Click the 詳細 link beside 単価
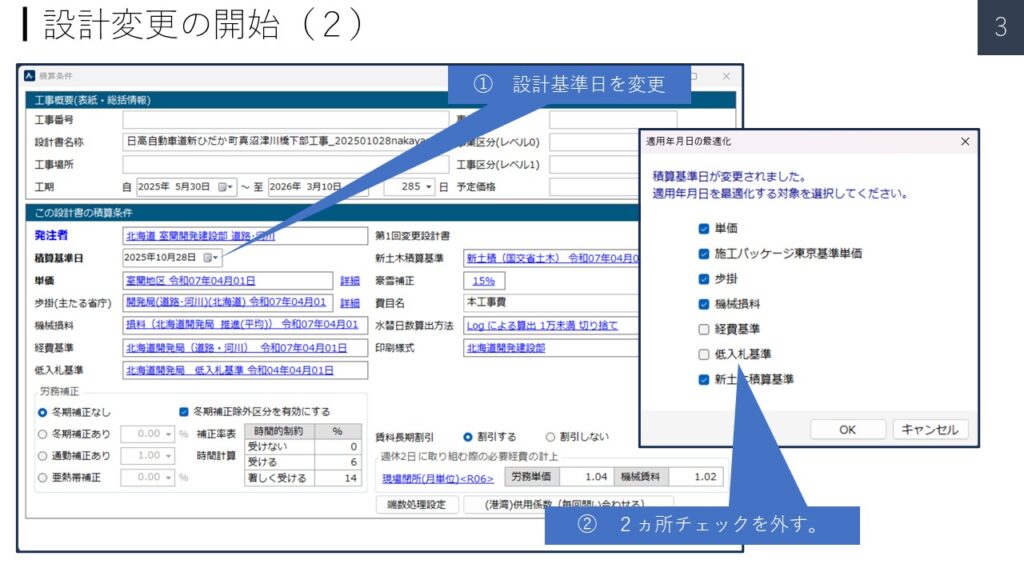The height and width of the screenshot is (576, 1024). tap(349, 281)
